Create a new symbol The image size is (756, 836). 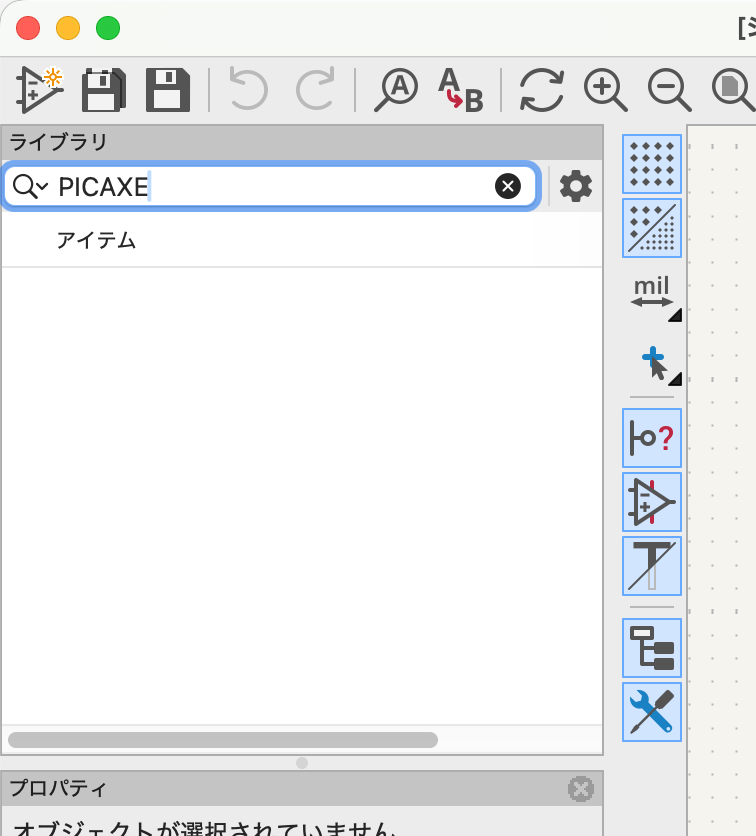click(39, 90)
